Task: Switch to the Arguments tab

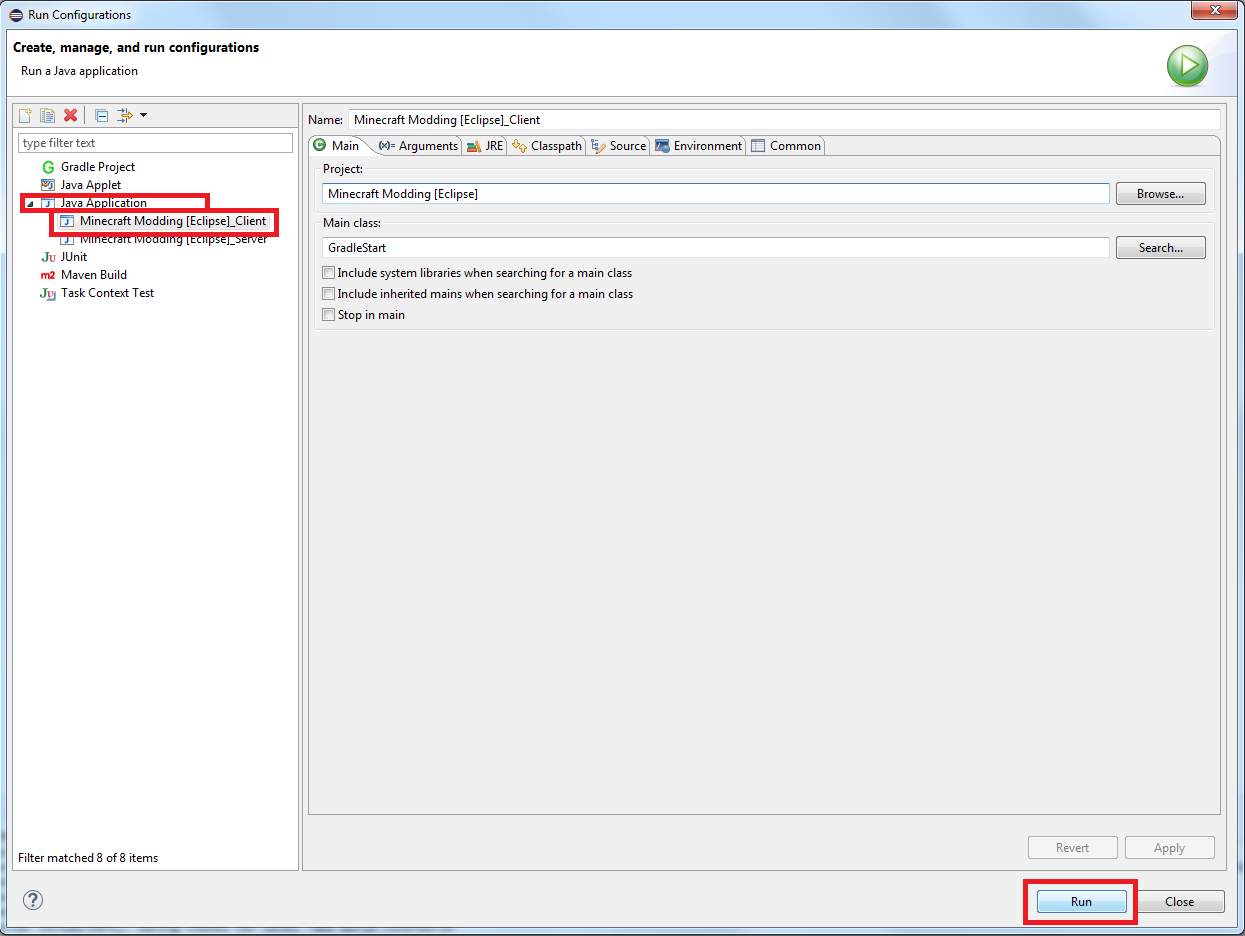Action: [x=419, y=146]
